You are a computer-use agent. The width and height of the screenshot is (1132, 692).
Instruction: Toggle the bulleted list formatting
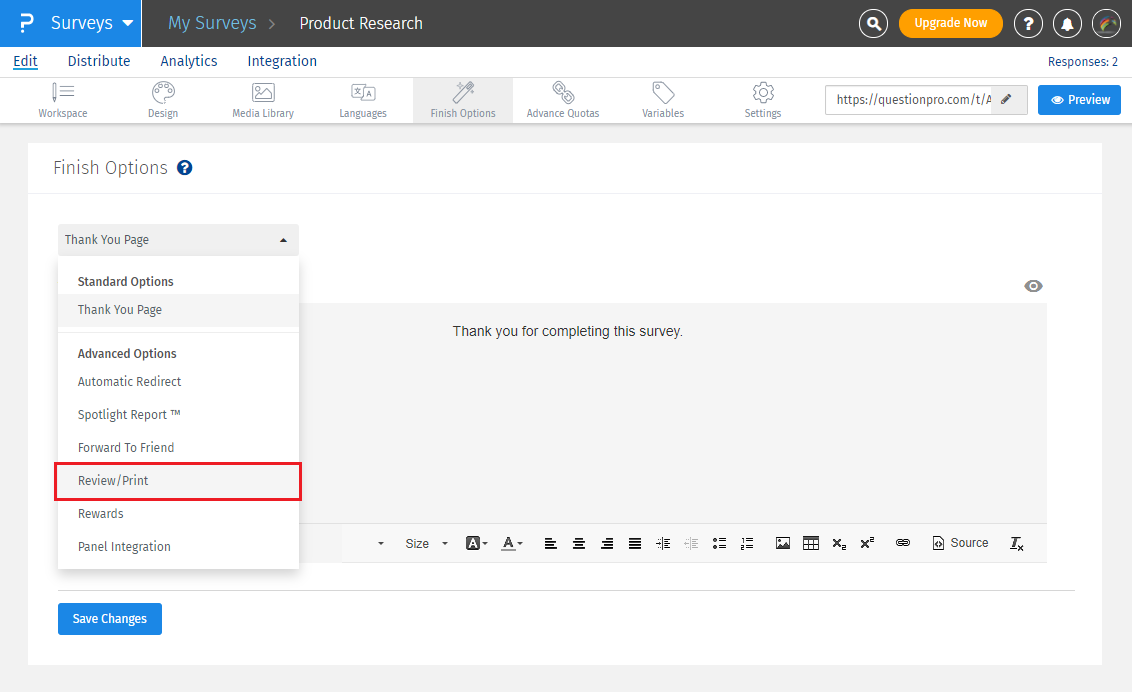click(719, 543)
